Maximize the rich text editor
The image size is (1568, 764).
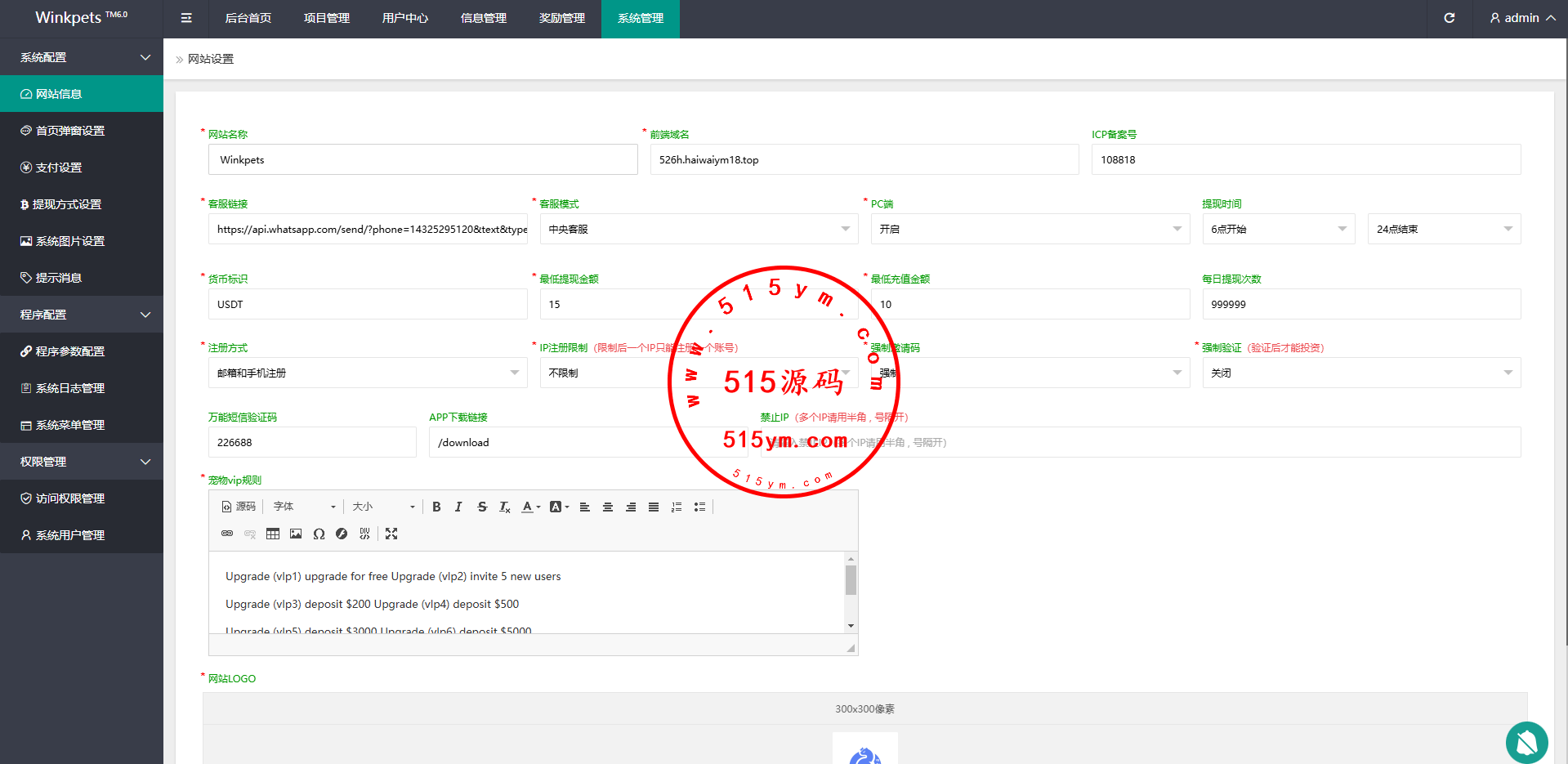[391, 534]
